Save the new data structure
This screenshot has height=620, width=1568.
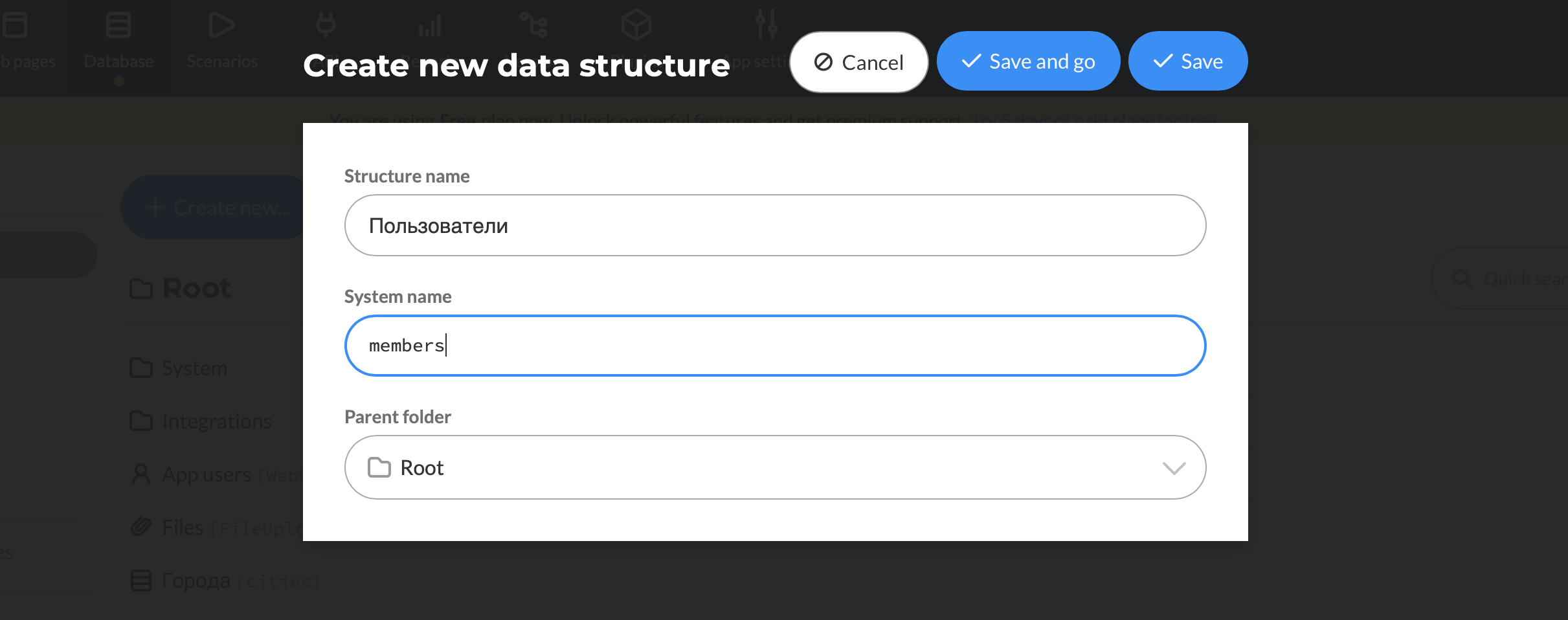coord(1188,61)
